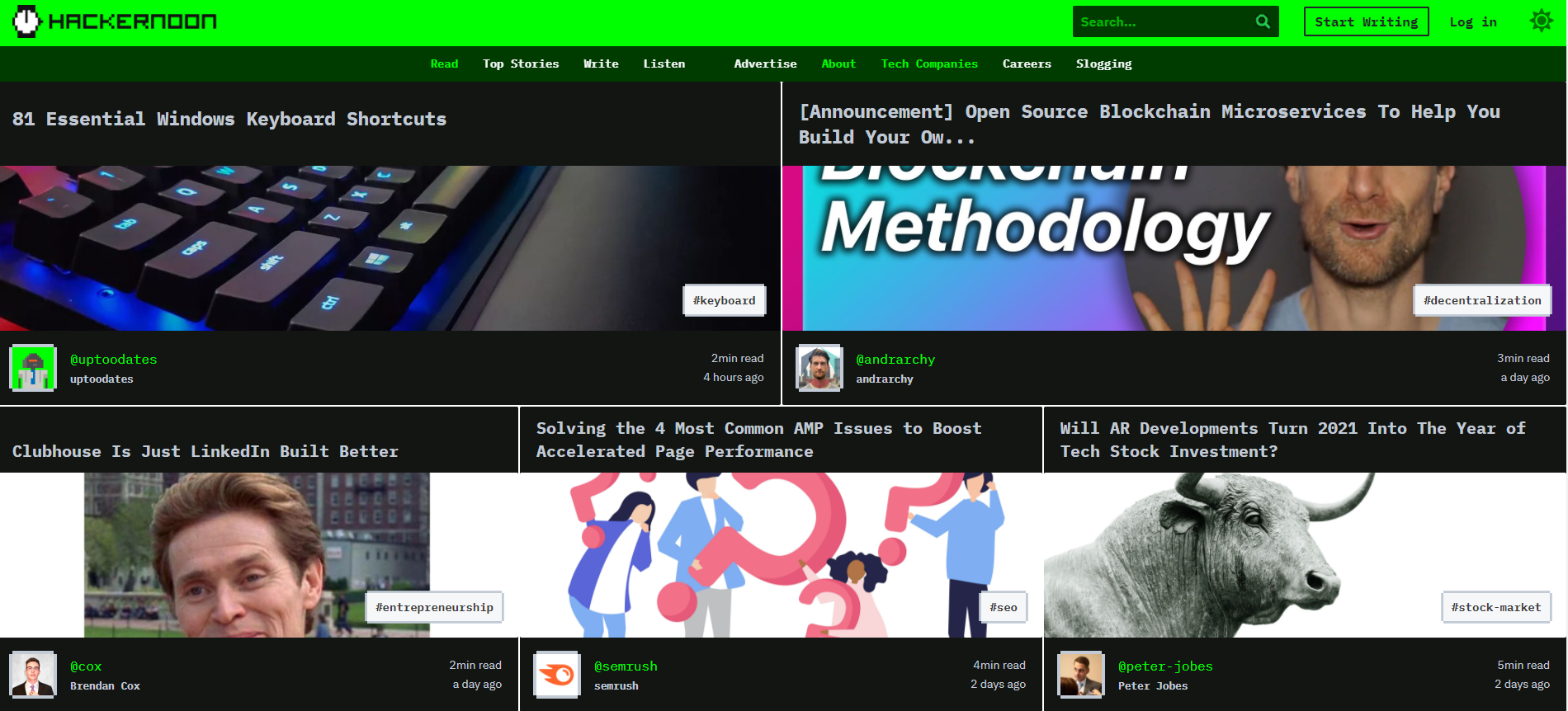Open the Top Stories menu item
1568x711 pixels.
[x=521, y=64]
